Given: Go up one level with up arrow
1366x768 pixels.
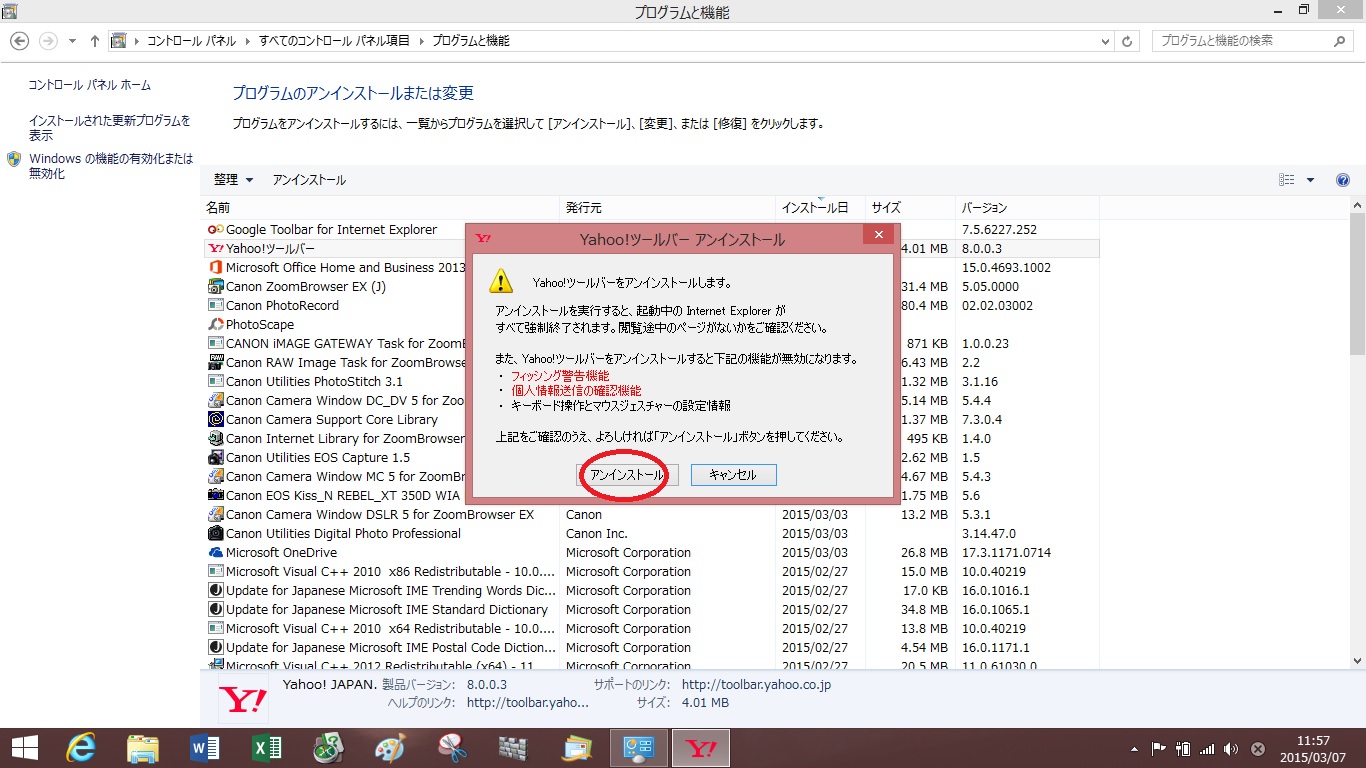Looking at the screenshot, I should pyautogui.click(x=95, y=41).
